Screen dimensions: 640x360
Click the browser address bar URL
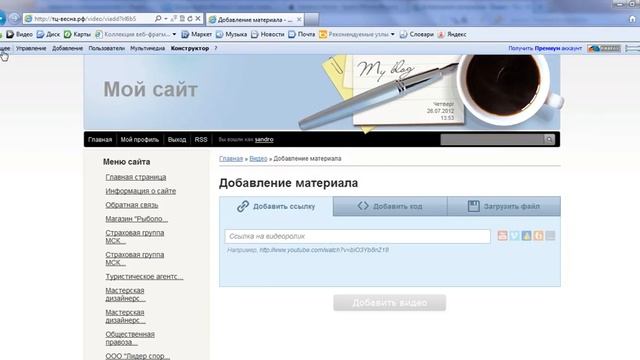[x=85, y=19]
